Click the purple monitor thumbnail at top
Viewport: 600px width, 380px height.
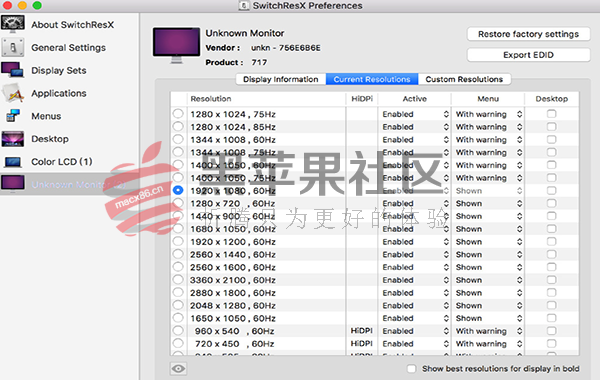[x=176, y=45]
